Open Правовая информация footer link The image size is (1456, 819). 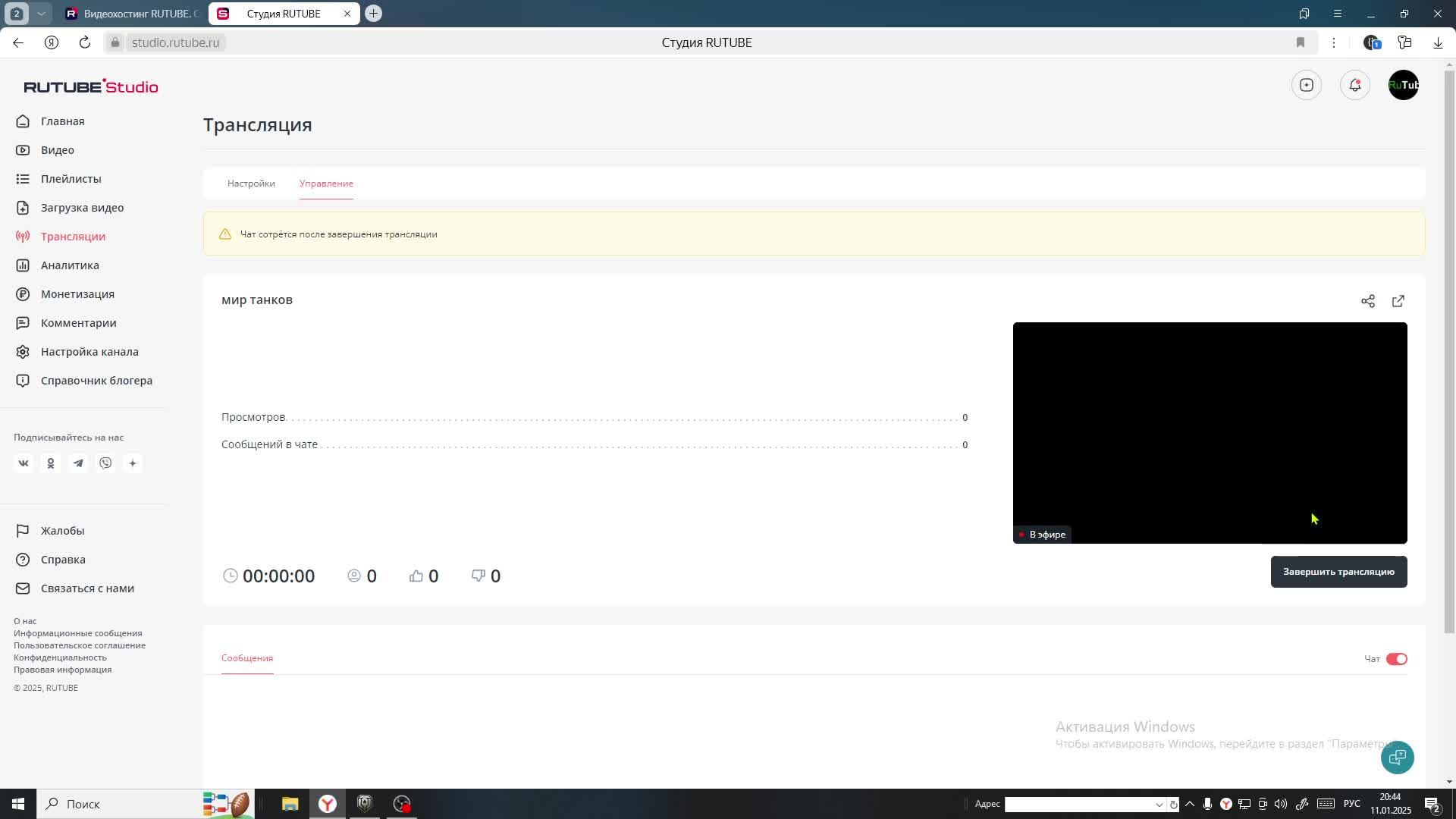pos(62,670)
